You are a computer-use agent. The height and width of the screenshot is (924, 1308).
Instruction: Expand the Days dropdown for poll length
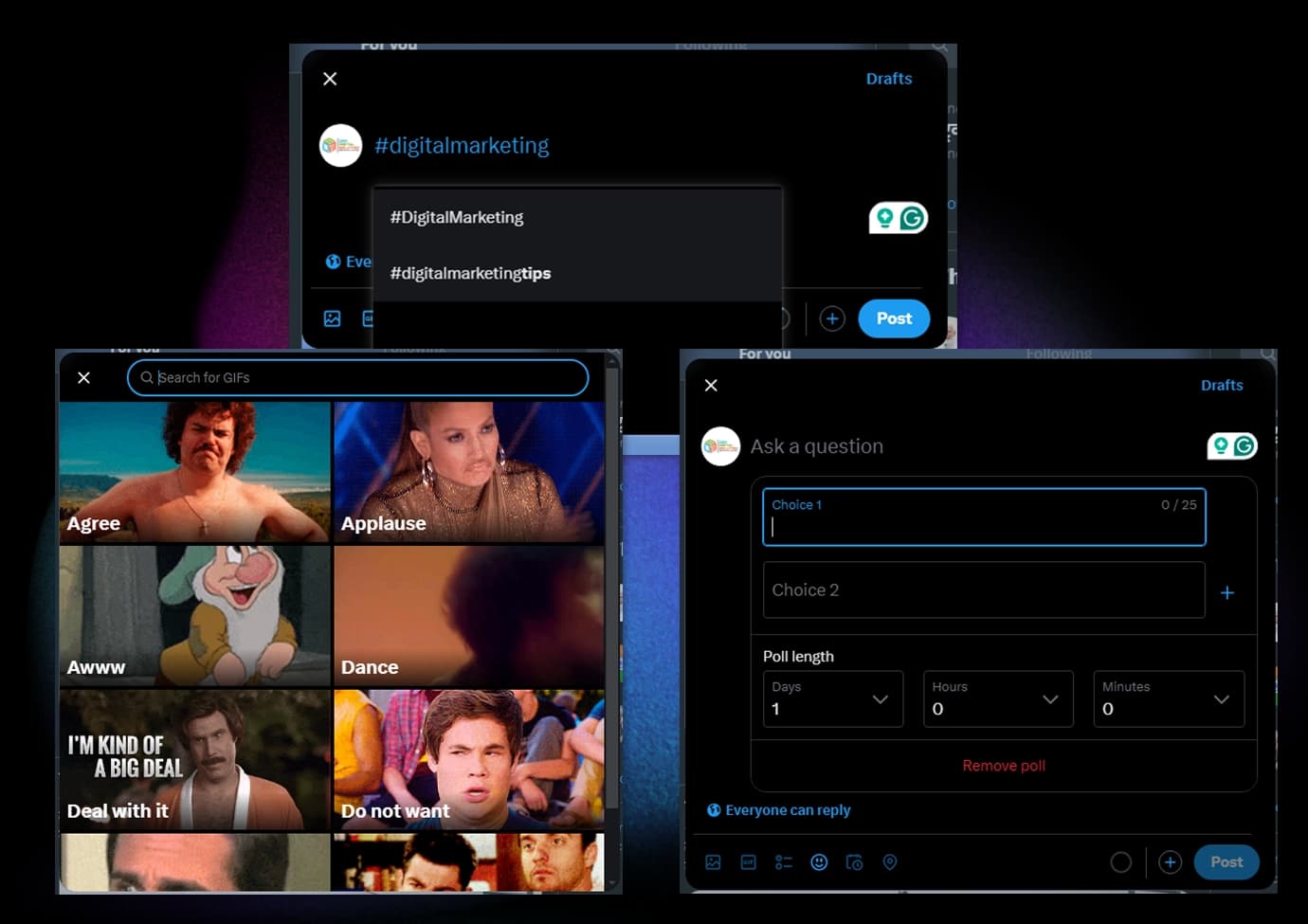(x=832, y=699)
